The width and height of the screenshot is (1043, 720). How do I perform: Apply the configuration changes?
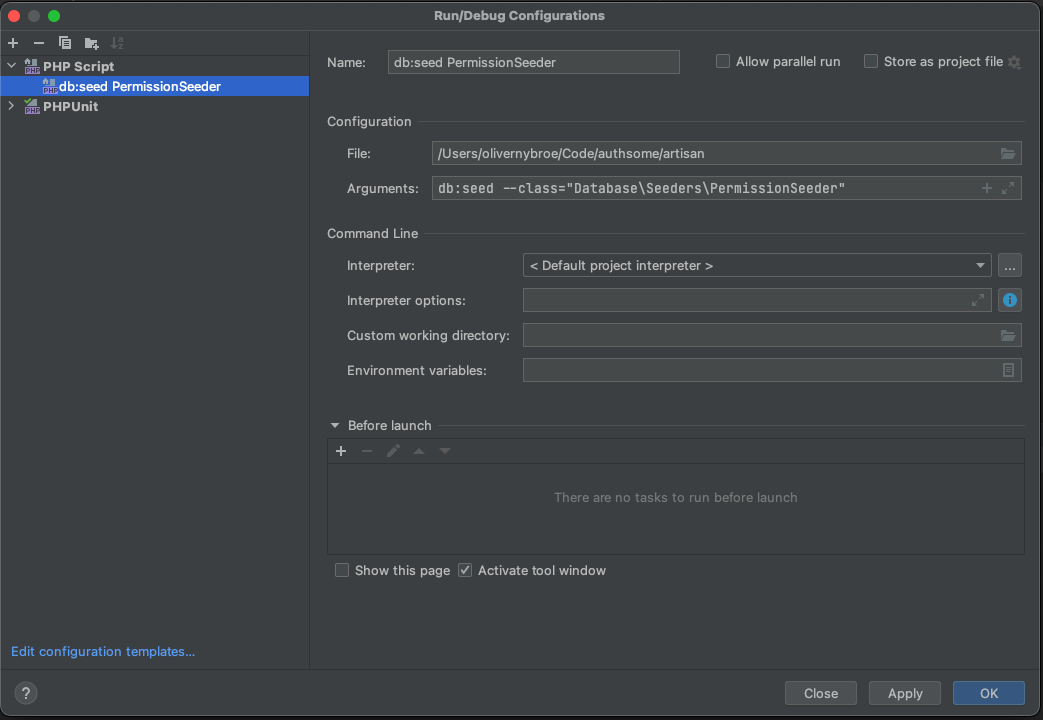coord(904,693)
